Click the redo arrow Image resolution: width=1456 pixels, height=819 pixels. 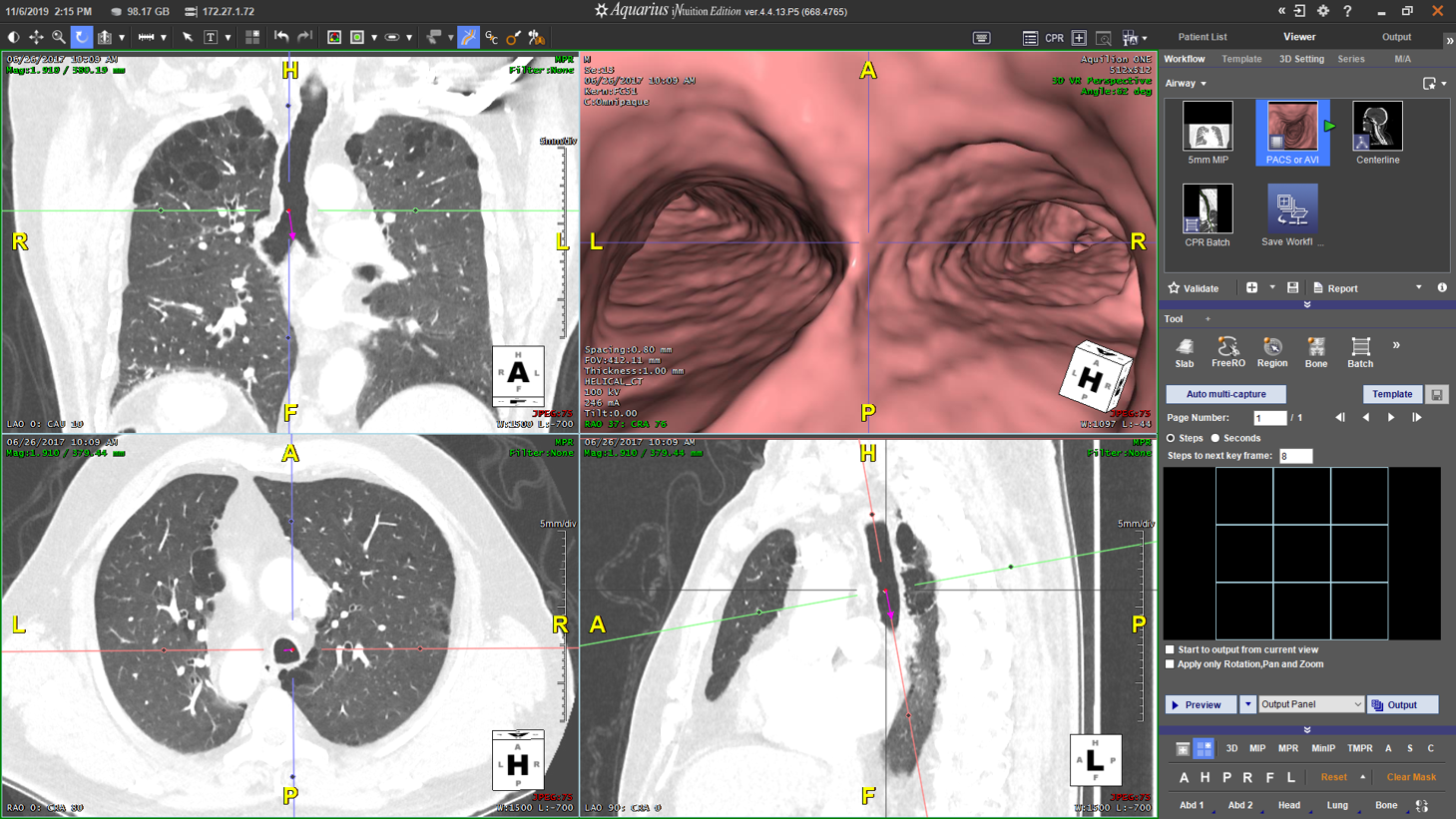305,37
